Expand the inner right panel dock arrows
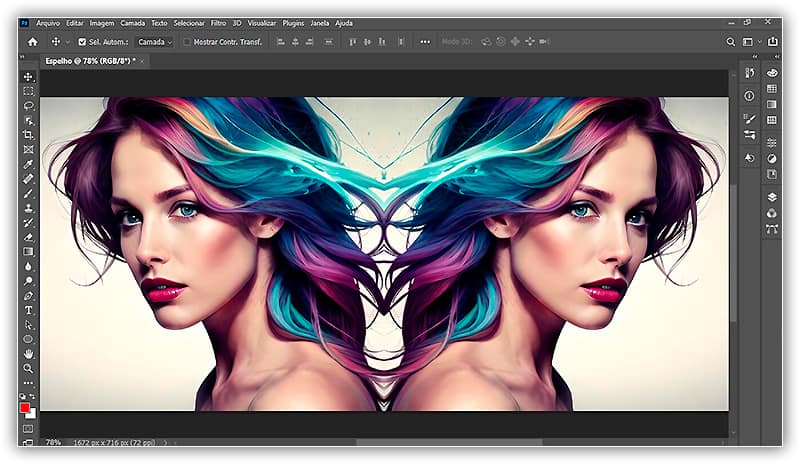Screen dimensions: 800x464 pyautogui.click(x=756, y=57)
